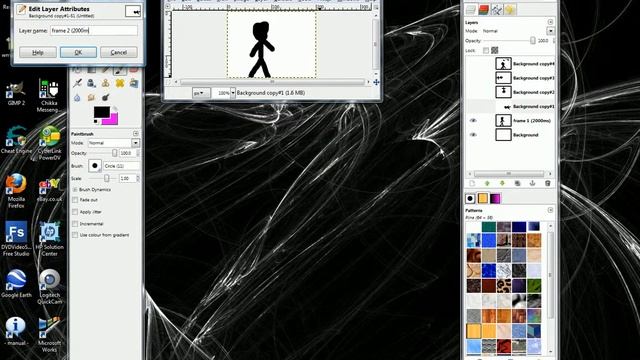Enable the Incremental checkbox
This screenshot has width=640, height=360.
pyautogui.click(x=75, y=224)
